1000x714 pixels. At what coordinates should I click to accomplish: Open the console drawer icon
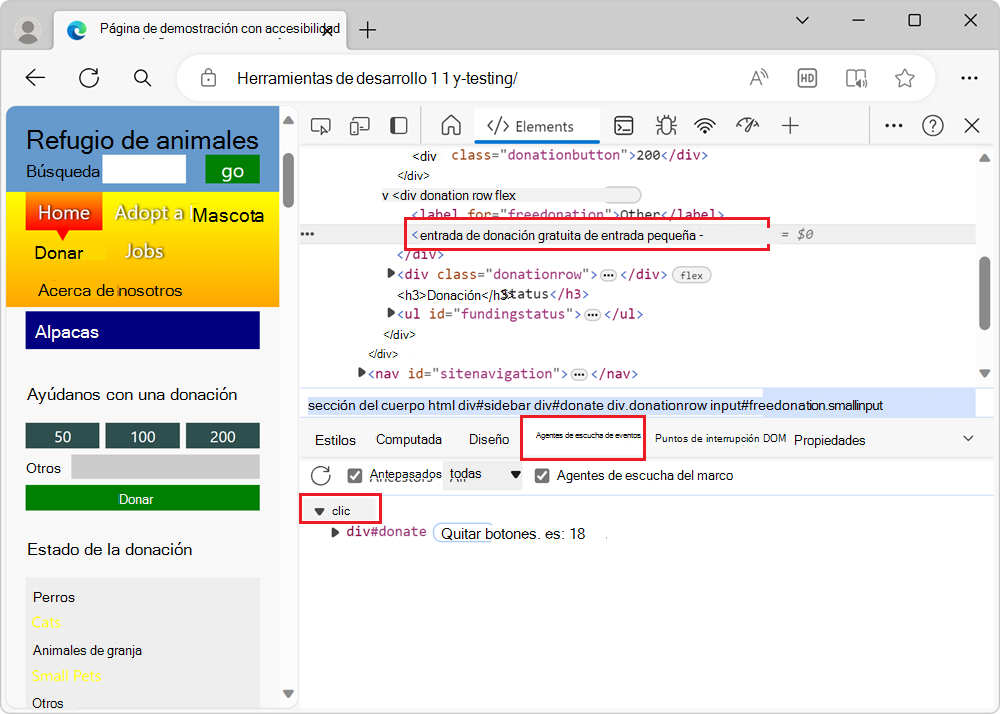pyautogui.click(x=624, y=126)
